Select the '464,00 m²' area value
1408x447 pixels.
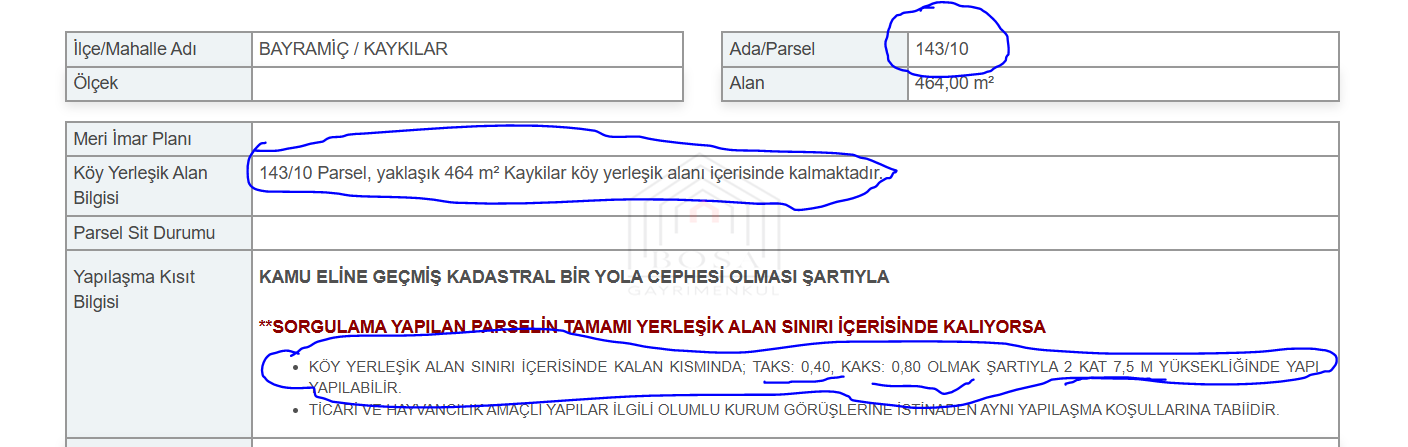pos(955,83)
